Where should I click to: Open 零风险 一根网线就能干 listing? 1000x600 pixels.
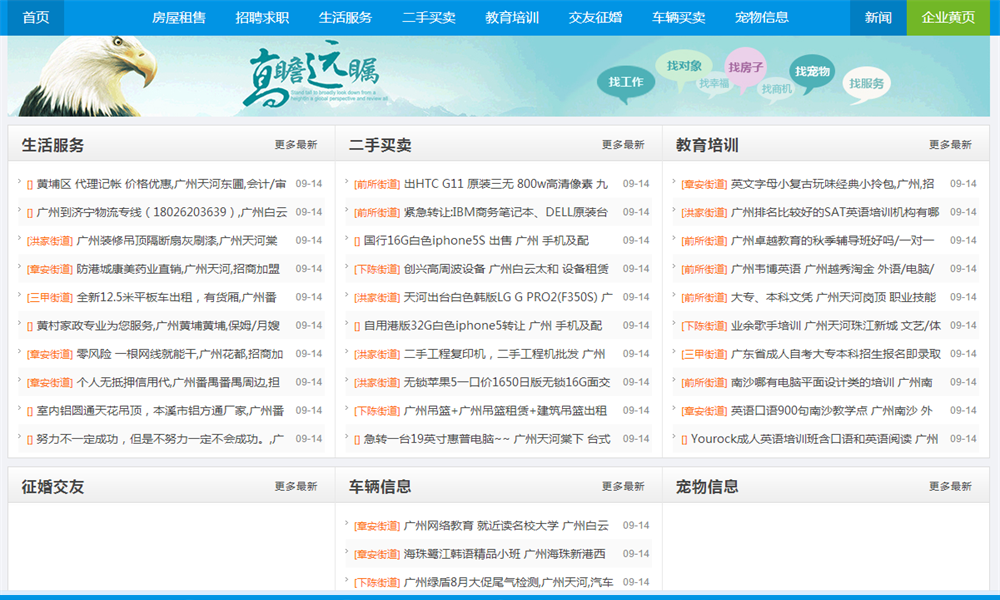point(180,354)
